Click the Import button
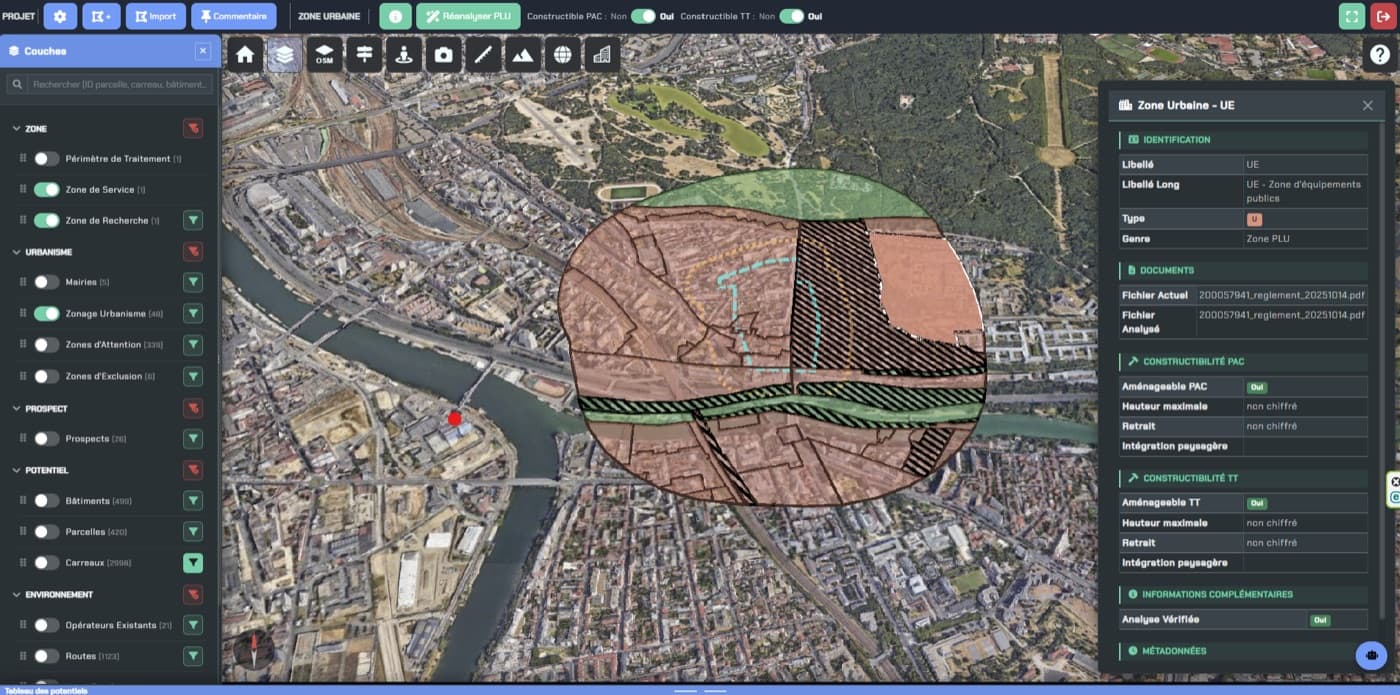Image resolution: width=1400 pixels, height=695 pixels. click(155, 16)
